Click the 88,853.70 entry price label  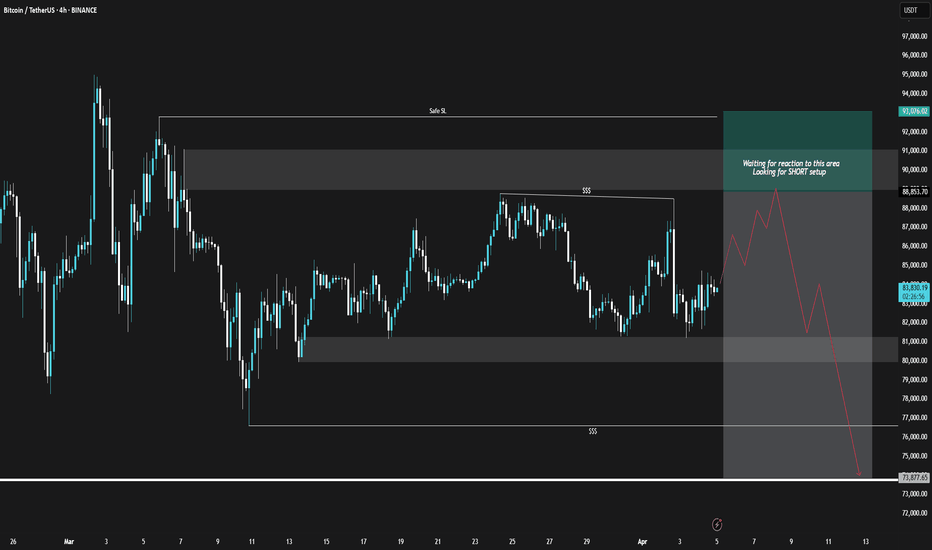(x=914, y=191)
